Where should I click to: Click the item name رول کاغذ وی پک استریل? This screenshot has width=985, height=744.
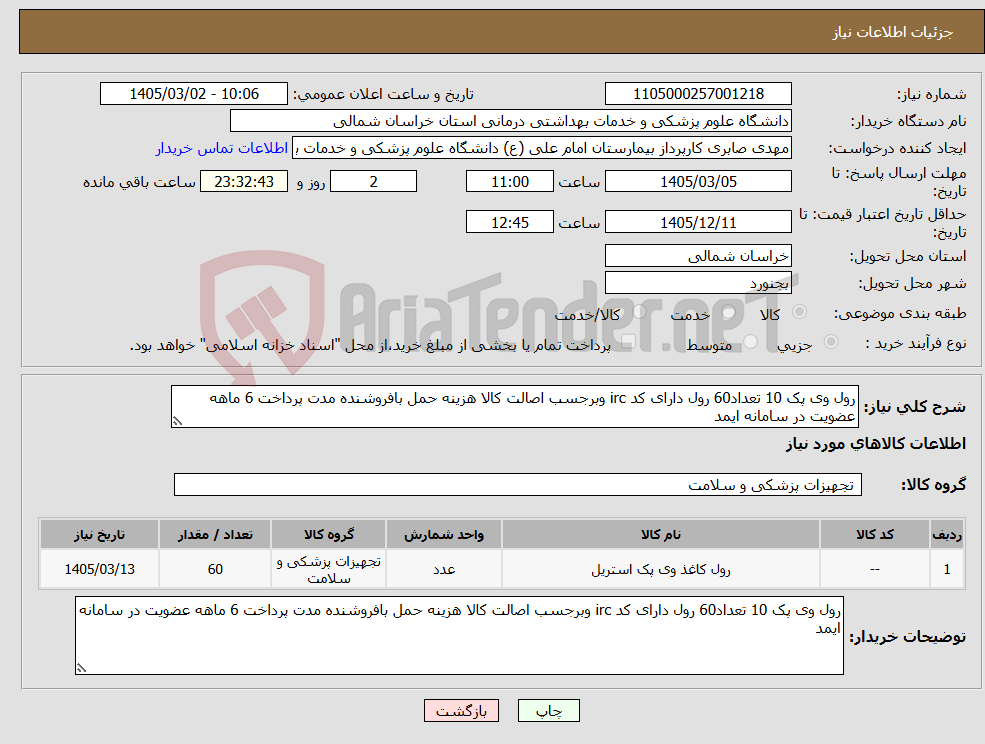click(x=661, y=569)
